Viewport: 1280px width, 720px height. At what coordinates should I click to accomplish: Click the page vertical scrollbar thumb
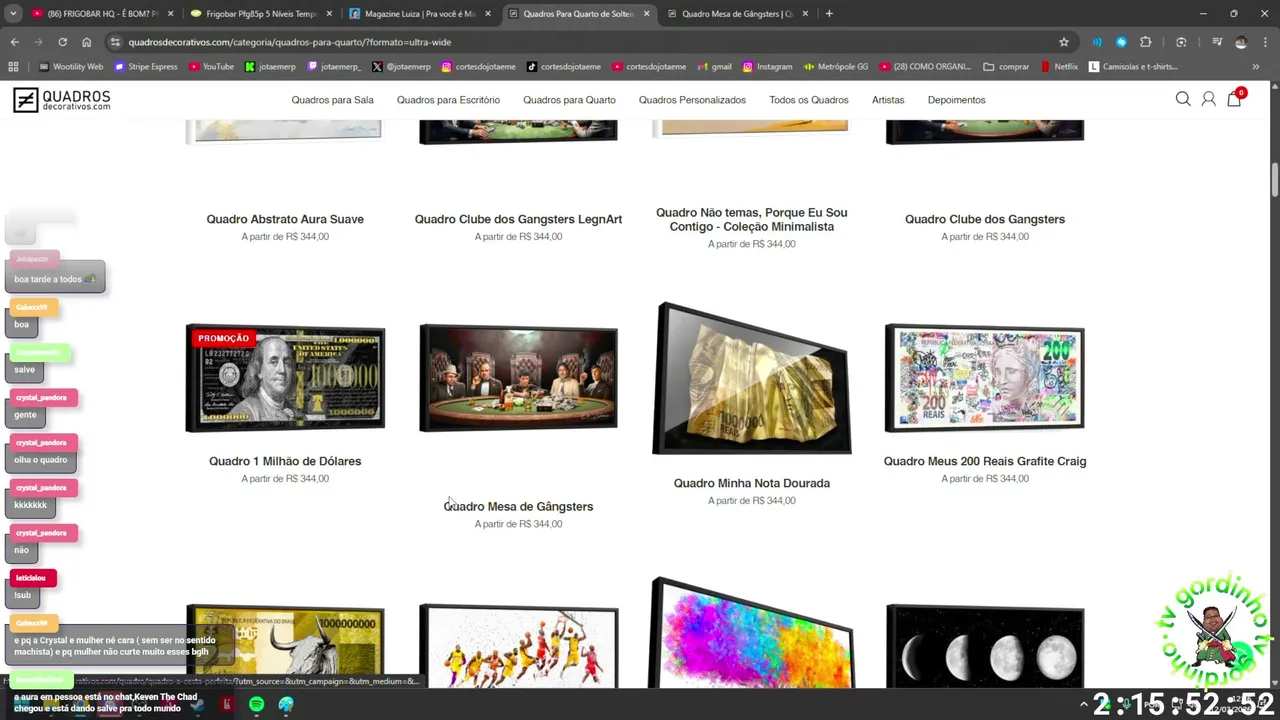[1275, 180]
